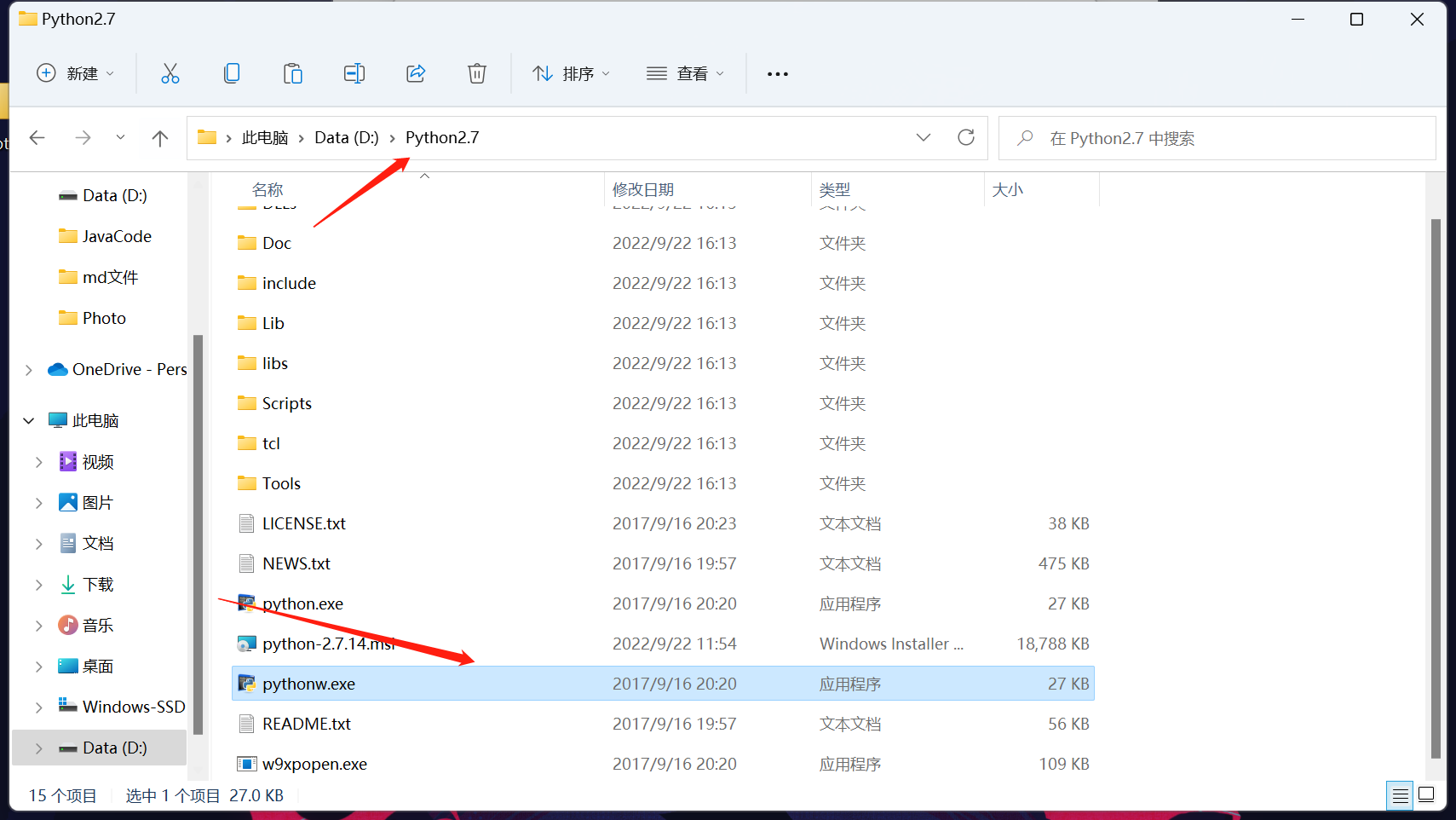
Task: Click the Copy icon in toolbar
Action: 231,73
